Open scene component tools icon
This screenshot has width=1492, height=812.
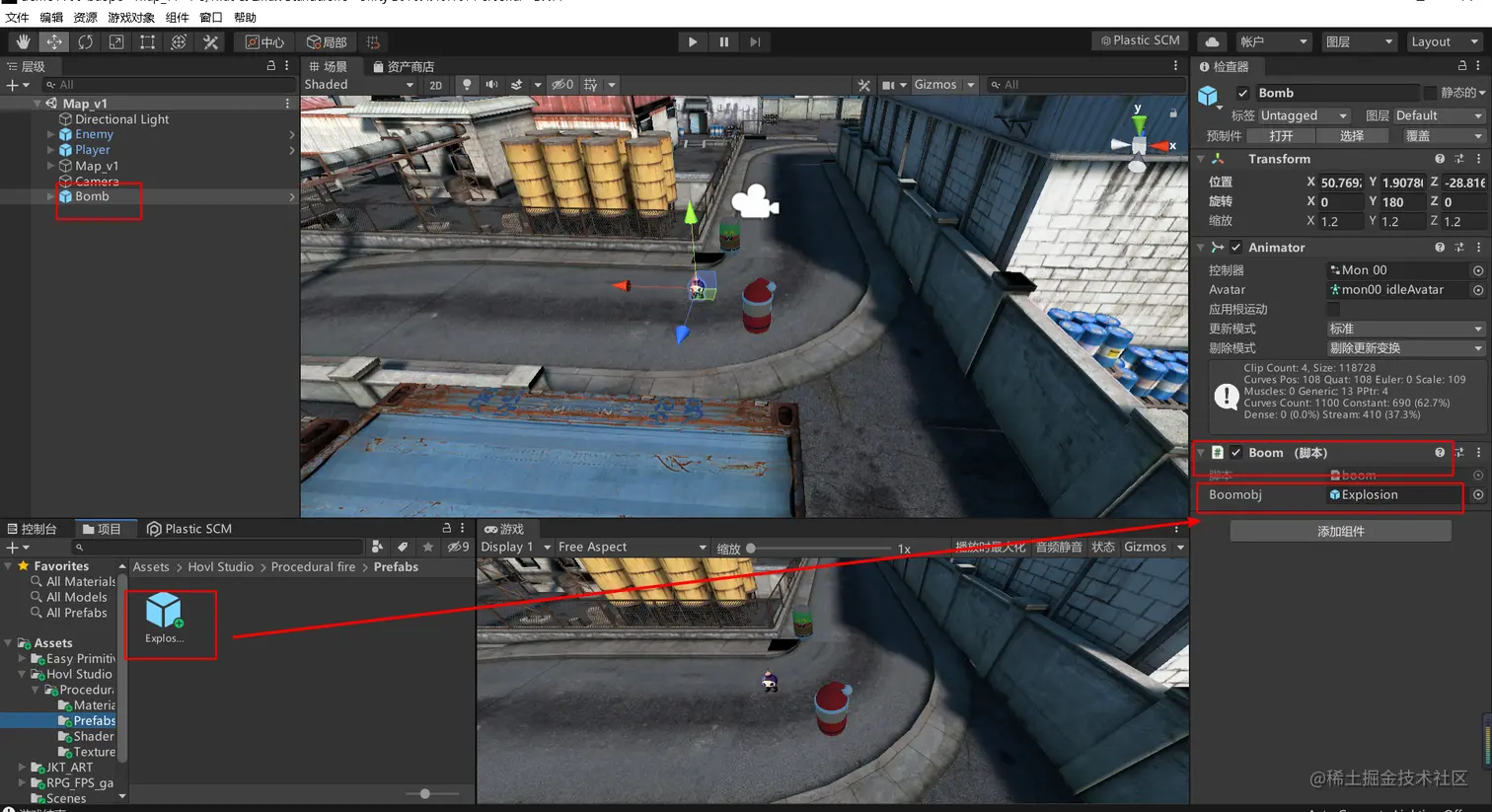[x=864, y=85]
